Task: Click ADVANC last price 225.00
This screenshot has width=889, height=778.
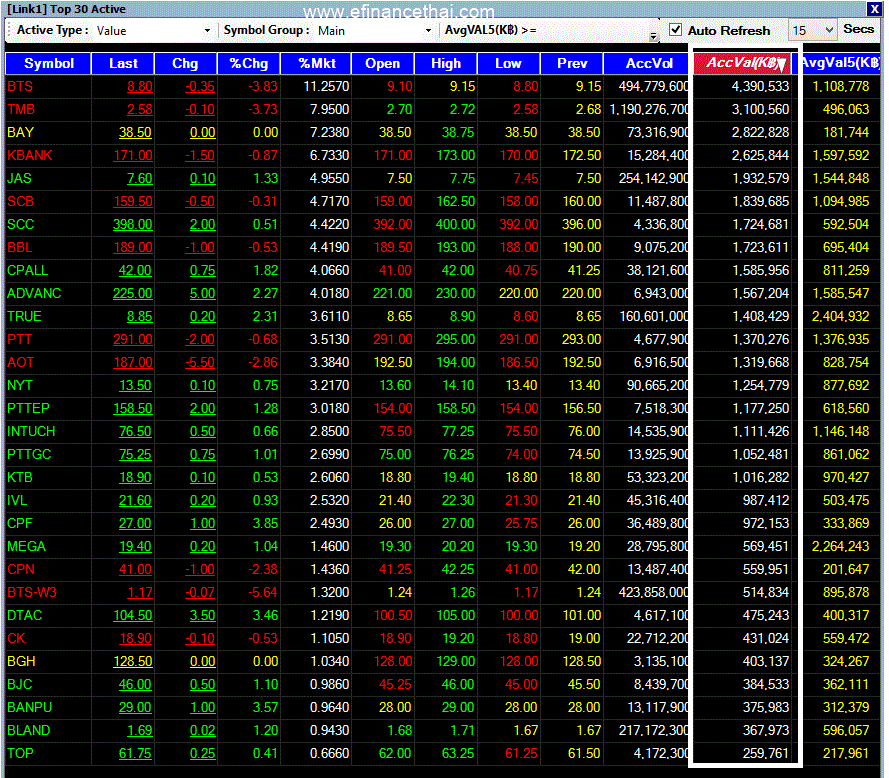Action: (x=133, y=293)
